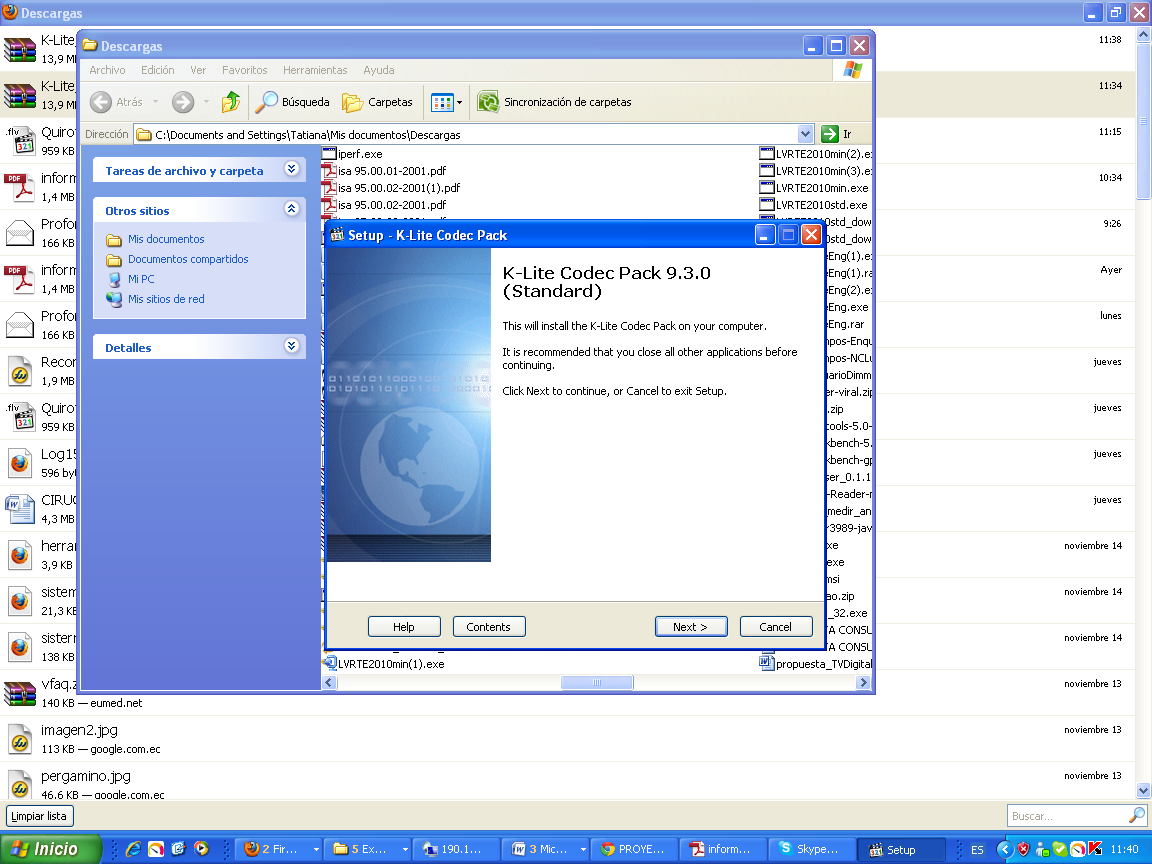1152x864 pixels.
Task: Click Kaspersky K tray icon
Action: point(1095,849)
